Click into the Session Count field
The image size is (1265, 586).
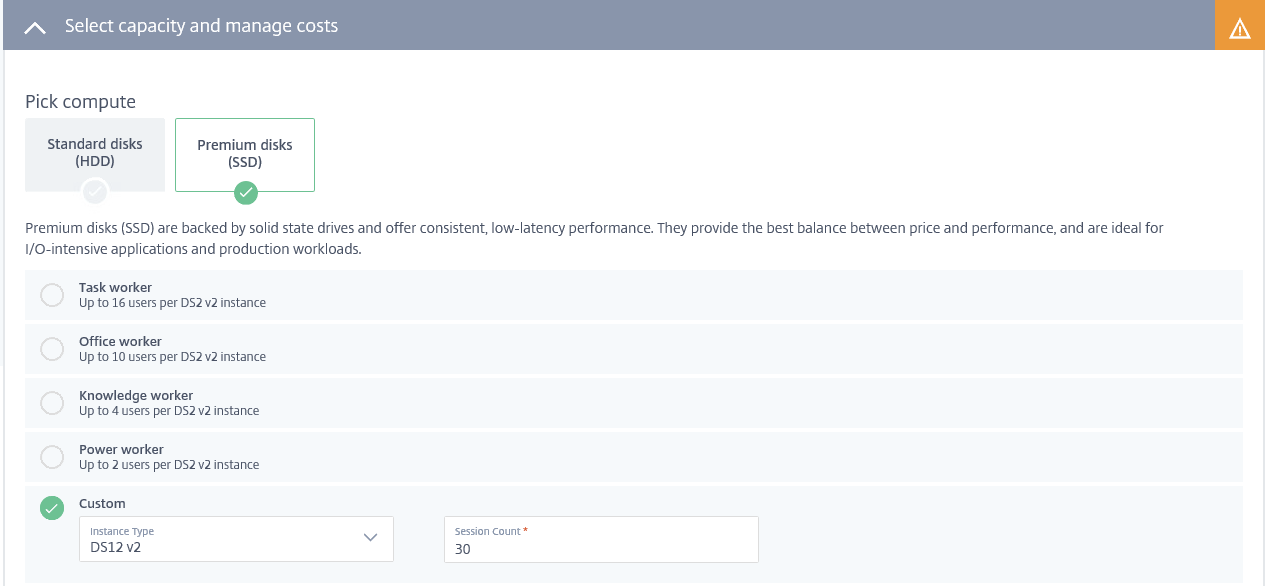click(600, 548)
